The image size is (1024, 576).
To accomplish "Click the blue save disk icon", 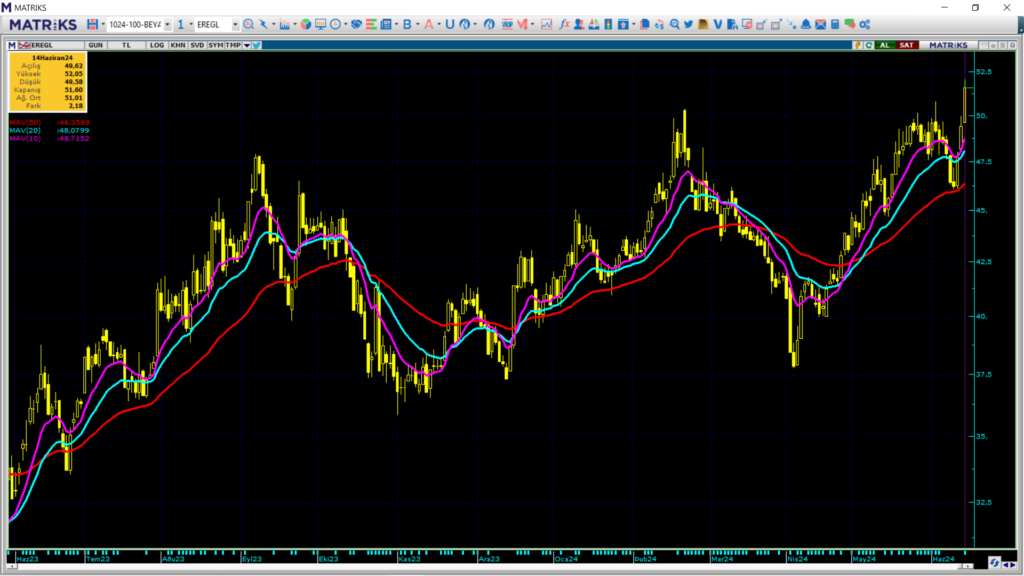I will 93,24.
